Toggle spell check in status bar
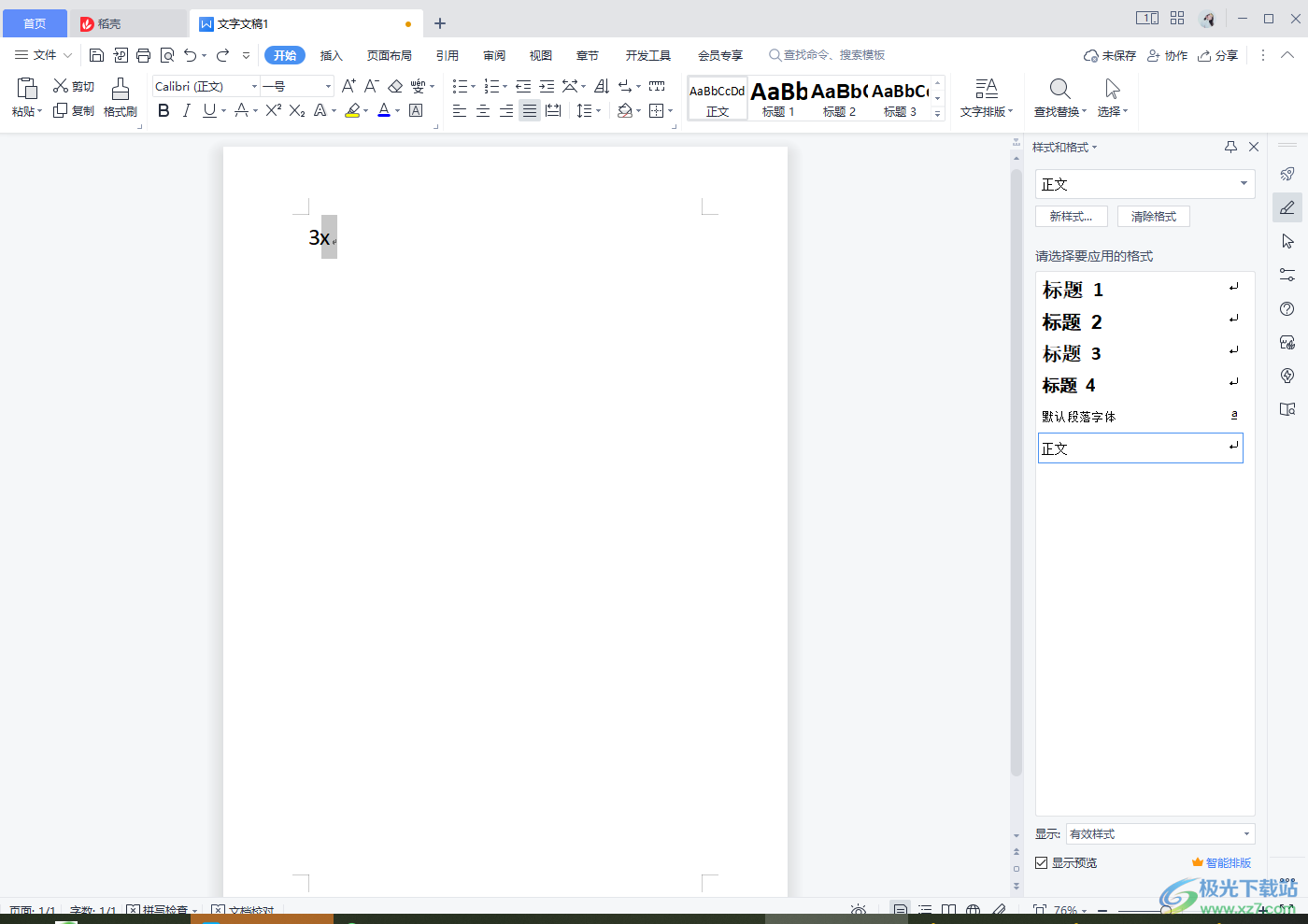 coord(162,909)
